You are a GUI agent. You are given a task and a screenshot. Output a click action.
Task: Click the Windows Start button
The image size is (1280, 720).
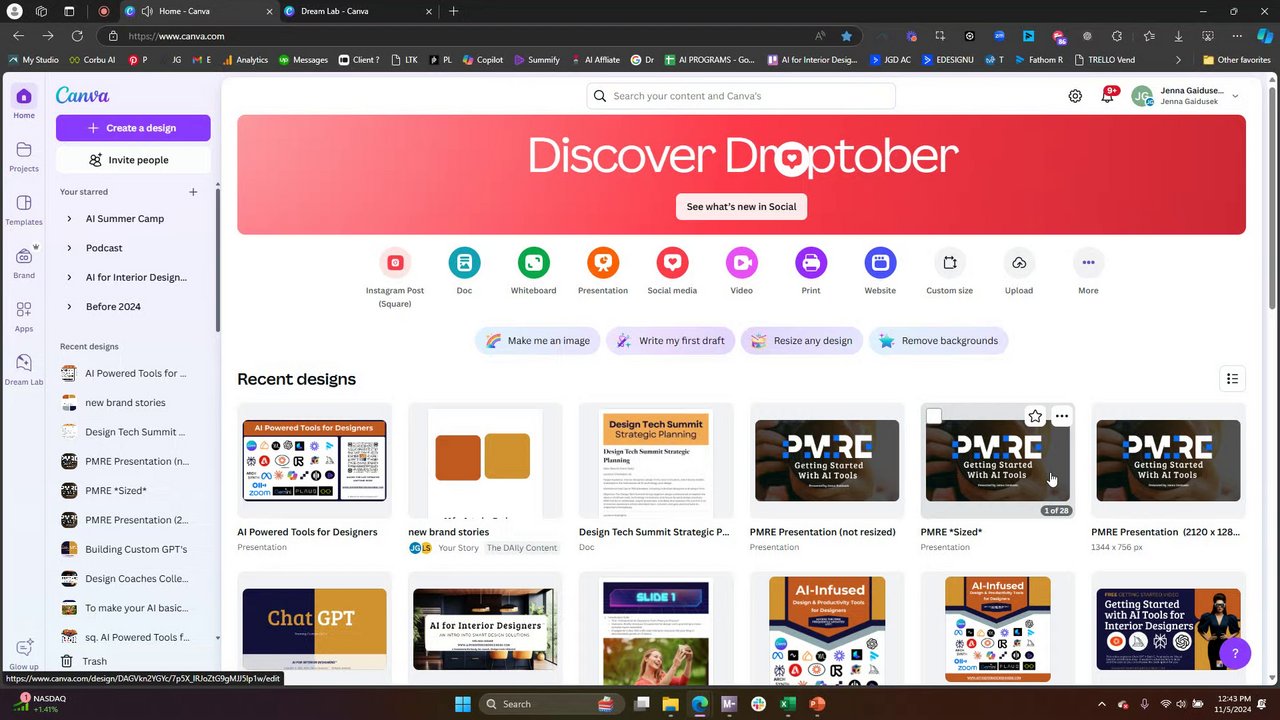pos(463,704)
